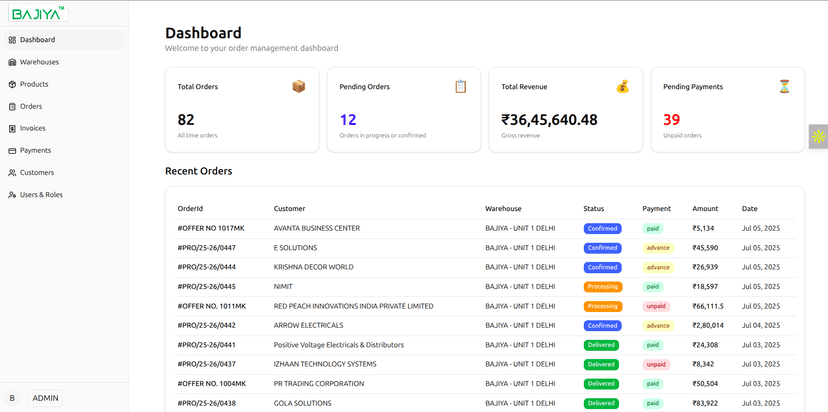Click the Customer column header
This screenshot has height=412, width=828.
[x=289, y=209]
